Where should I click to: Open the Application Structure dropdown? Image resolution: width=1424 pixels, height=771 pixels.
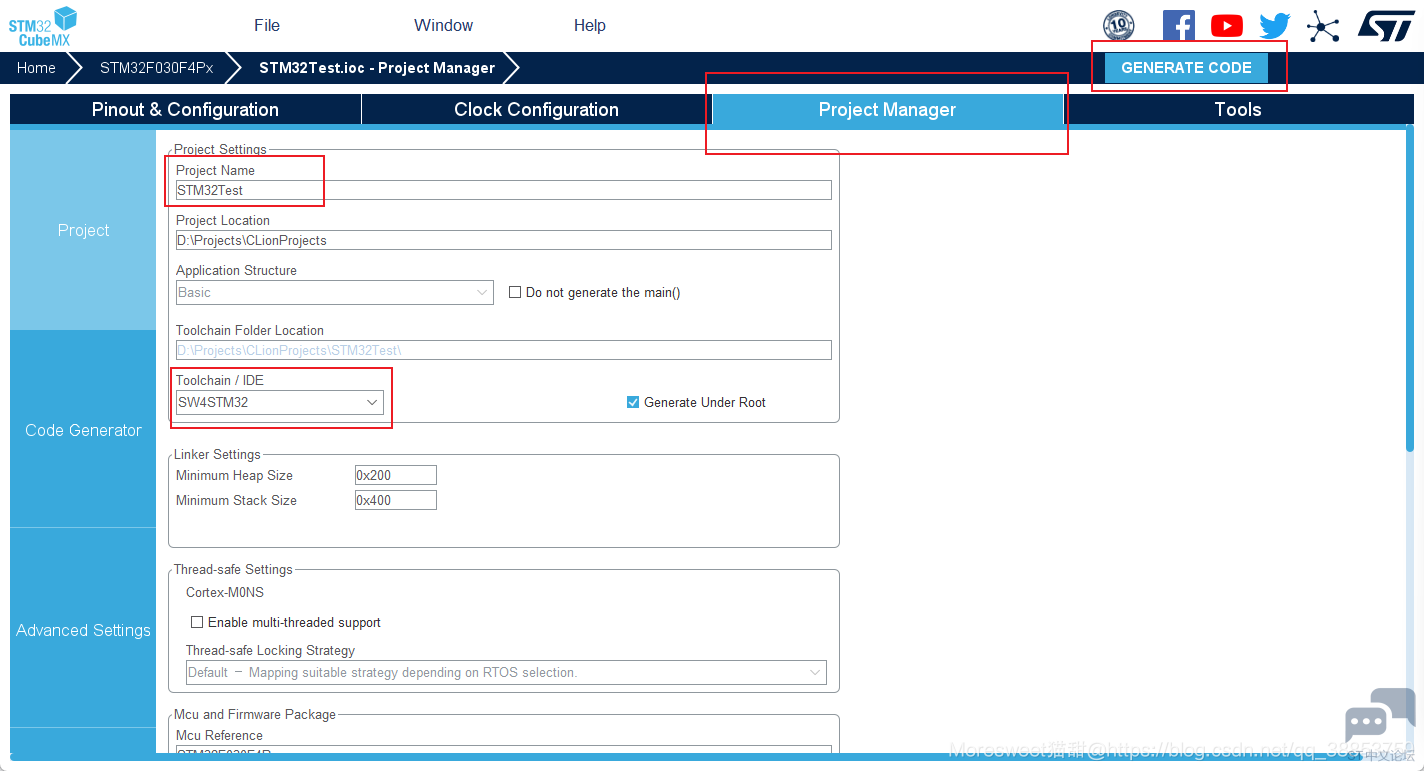(334, 292)
